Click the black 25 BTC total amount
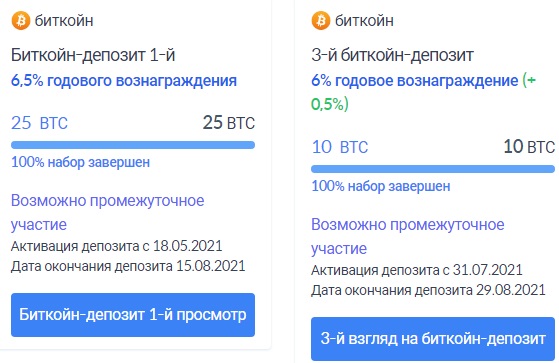The image size is (559, 363). (x=229, y=123)
